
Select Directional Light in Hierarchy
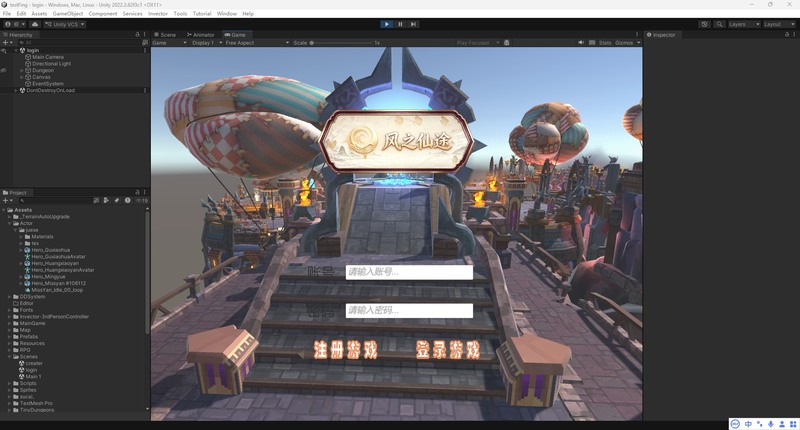pos(51,64)
